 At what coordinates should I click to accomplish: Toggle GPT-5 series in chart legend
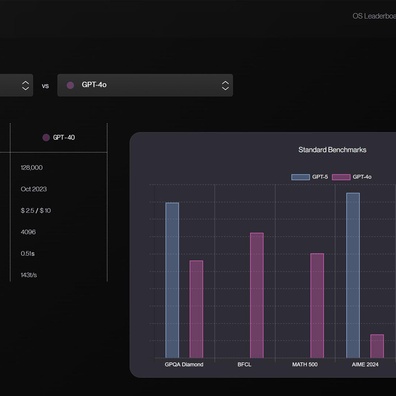tap(310, 177)
